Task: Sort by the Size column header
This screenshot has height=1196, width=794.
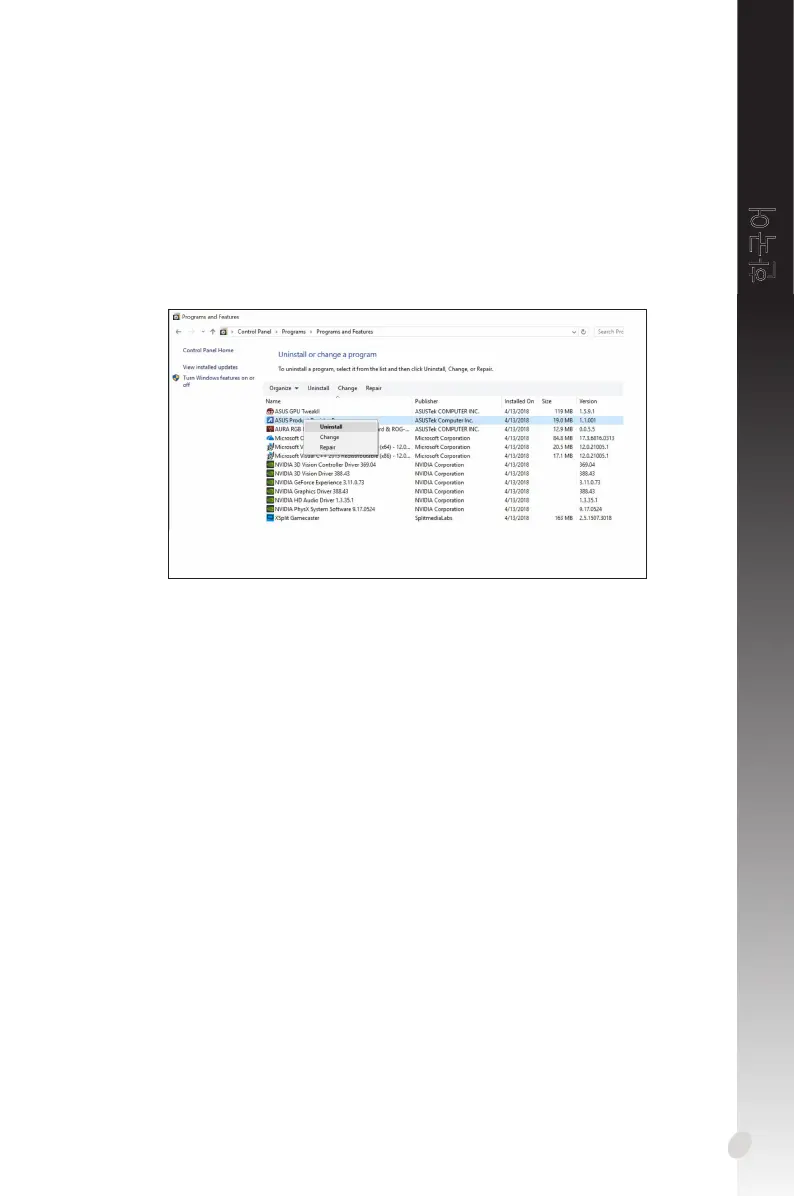Action: tap(547, 401)
